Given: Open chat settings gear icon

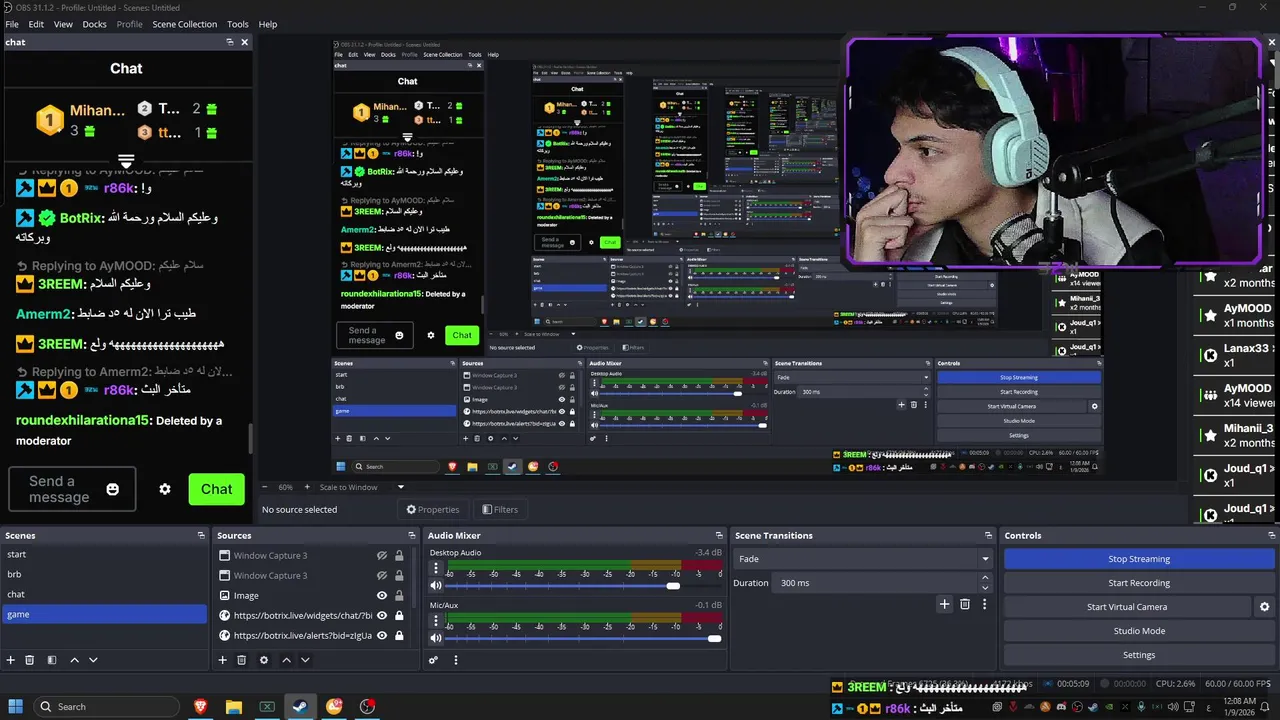Looking at the screenshot, I should pyautogui.click(x=165, y=489).
